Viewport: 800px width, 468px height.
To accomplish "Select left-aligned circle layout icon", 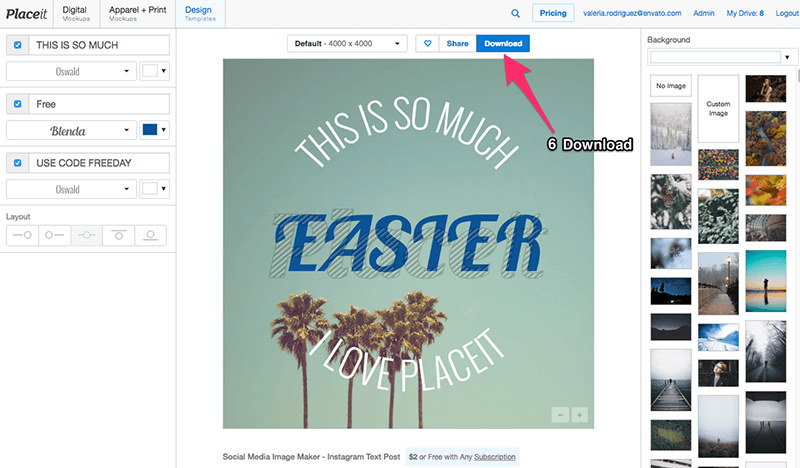I will tap(22, 235).
